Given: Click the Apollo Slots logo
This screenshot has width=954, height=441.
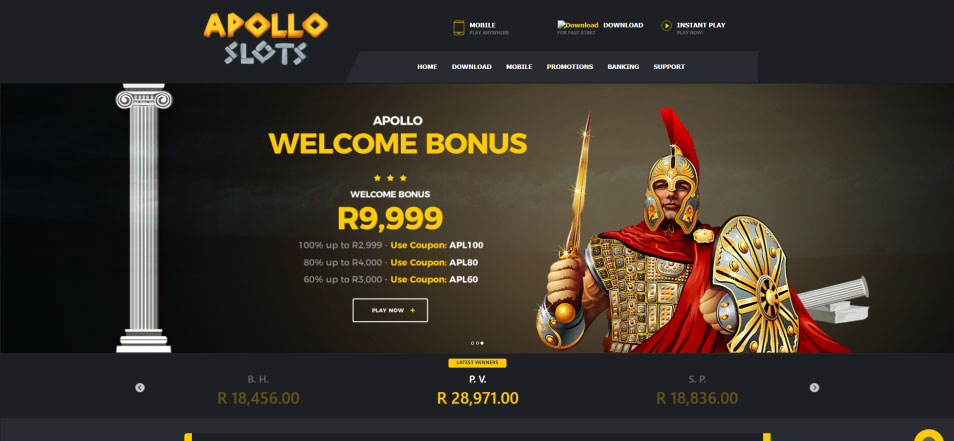Looking at the screenshot, I should click(265, 39).
